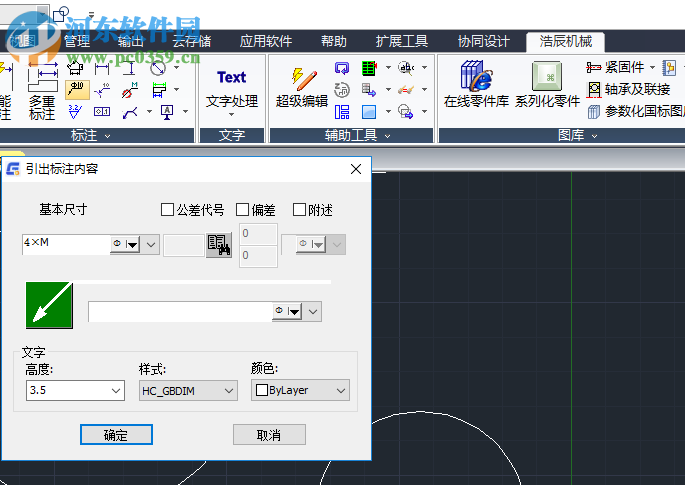685x485 pixels.
Task: Close the 引出标注内容 dialog
Action: point(356,169)
